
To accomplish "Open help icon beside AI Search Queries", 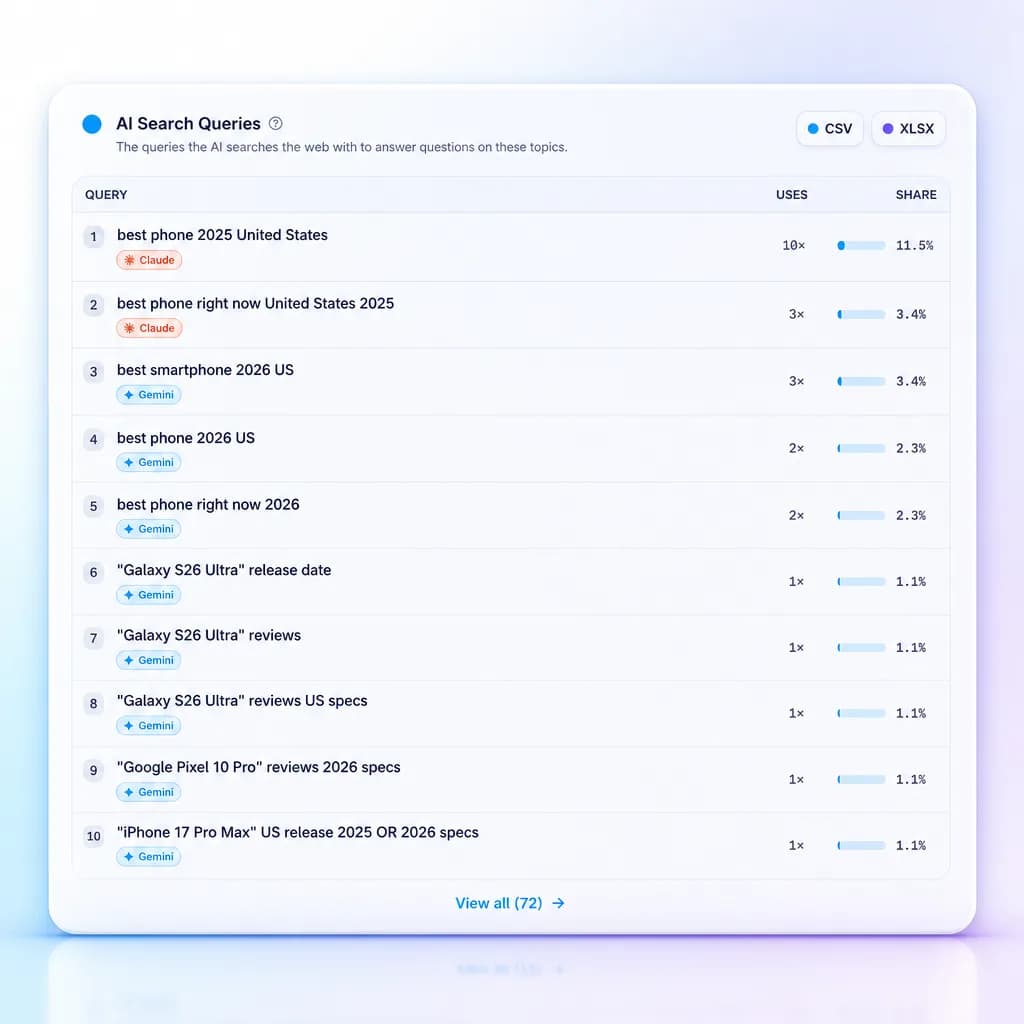I will click(276, 123).
